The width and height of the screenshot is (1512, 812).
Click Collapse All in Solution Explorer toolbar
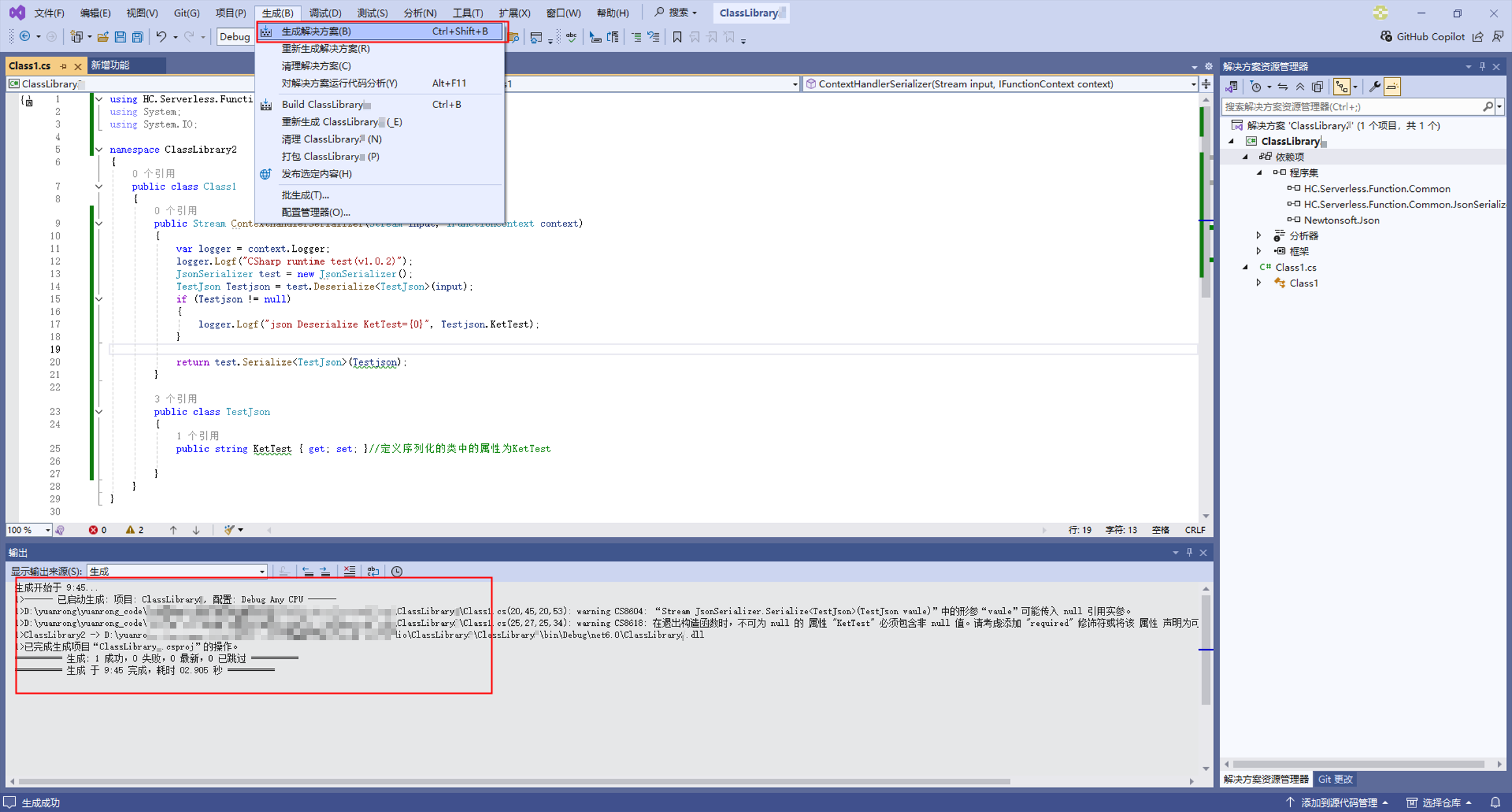tap(1300, 87)
